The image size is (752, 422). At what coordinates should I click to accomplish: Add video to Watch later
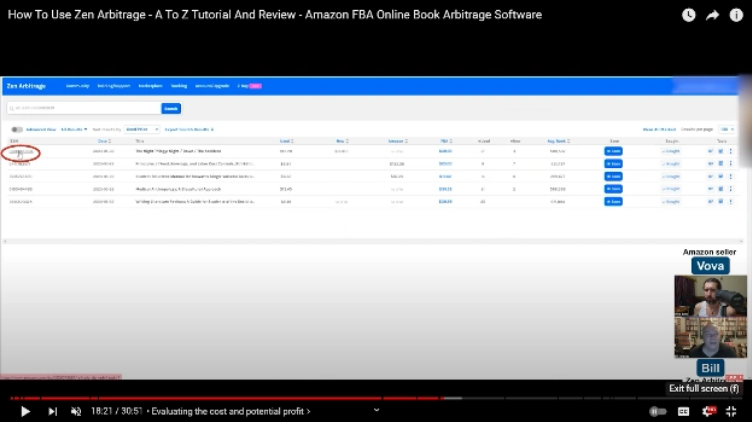689,15
